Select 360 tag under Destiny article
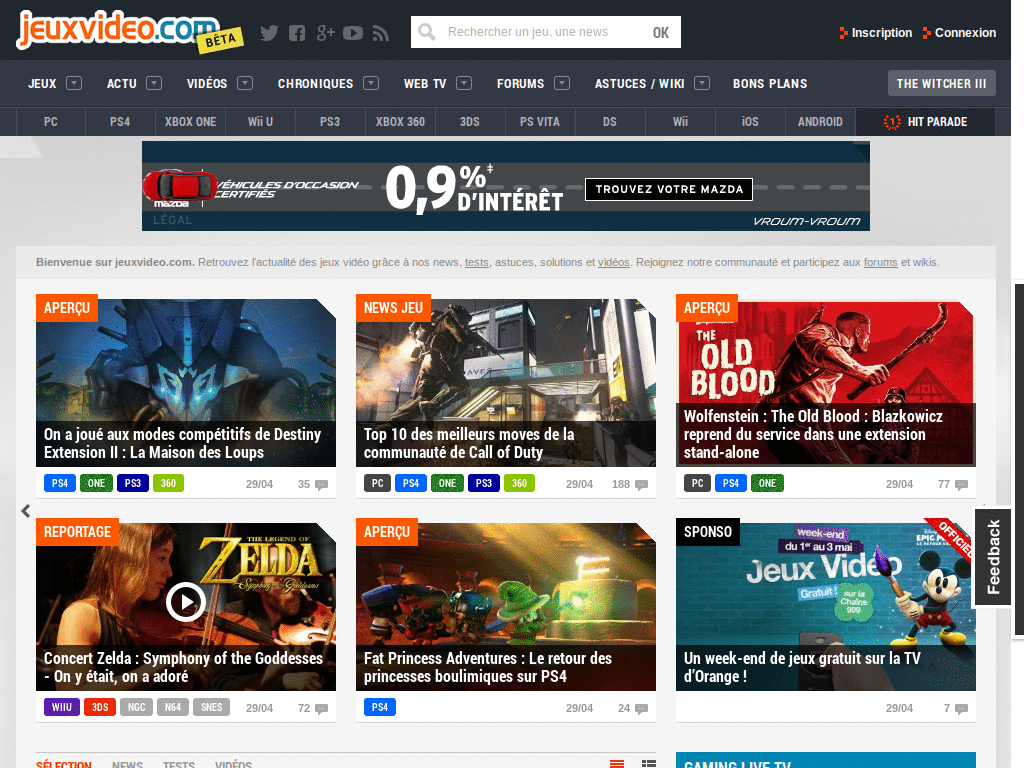Image resolution: width=1024 pixels, height=768 pixels. [168, 483]
